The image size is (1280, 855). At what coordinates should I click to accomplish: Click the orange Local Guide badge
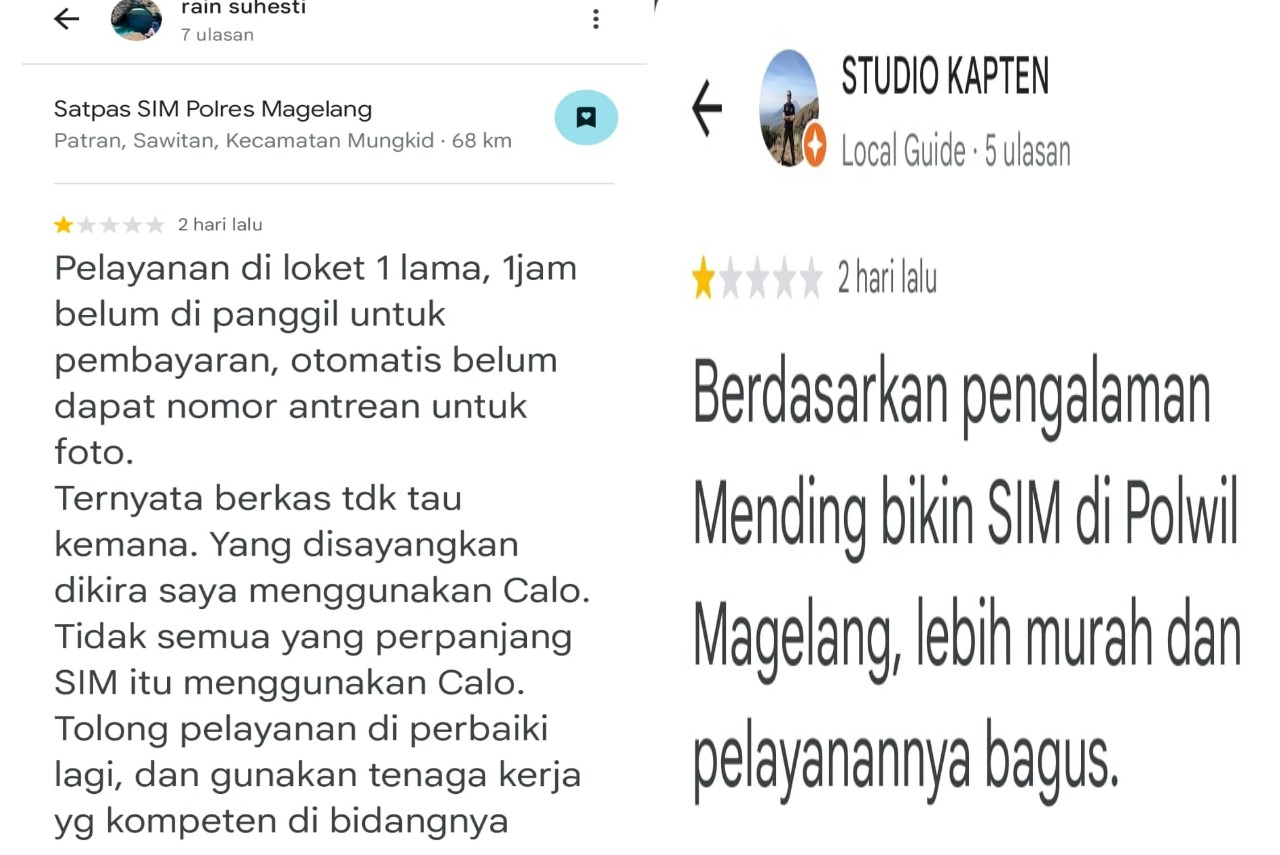815,148
